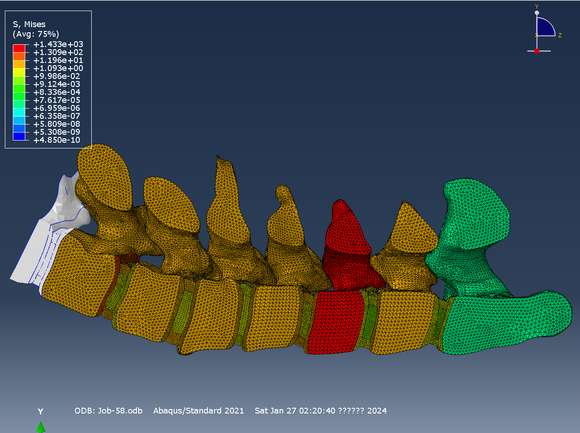This screenshot has height=433, width=580.
Task: Select the red highlighted vertebral body
Action: pyautogui.click(x=335, y=322)
